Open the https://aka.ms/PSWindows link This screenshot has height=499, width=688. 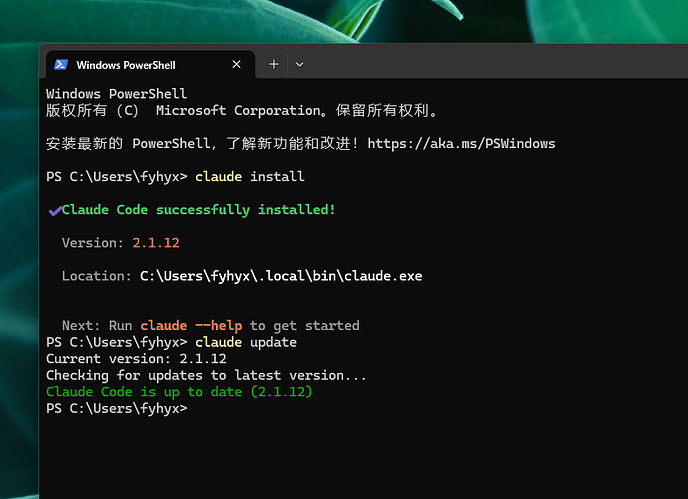tap(461, 144)
